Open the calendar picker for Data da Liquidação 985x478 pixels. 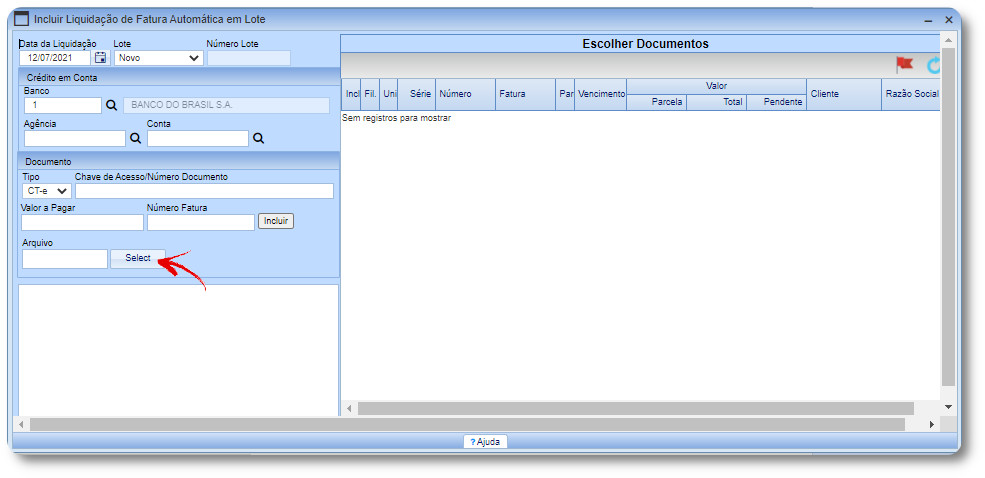pos(100,58)
